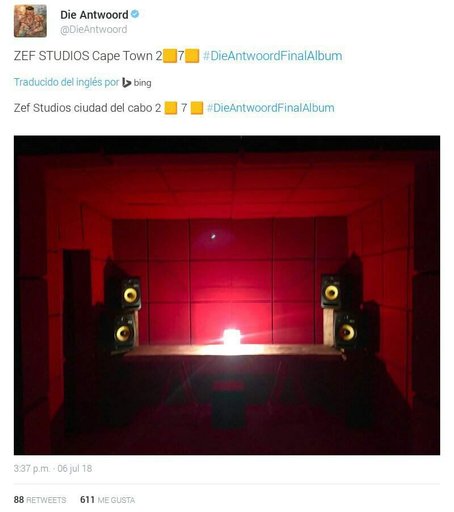Click first yellow emoji box after '2'
Viewport: 454px width, 512px height.
point(170,56)
